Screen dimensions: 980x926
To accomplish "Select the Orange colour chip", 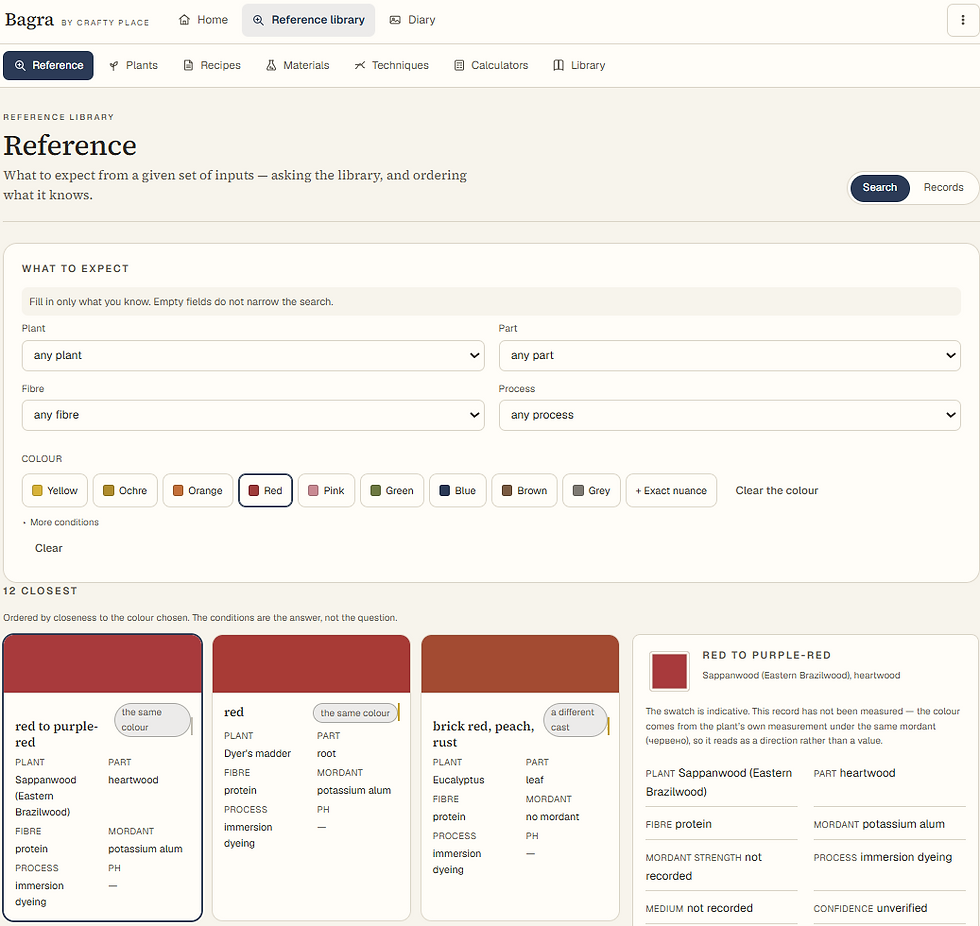I will pos(198,490).
